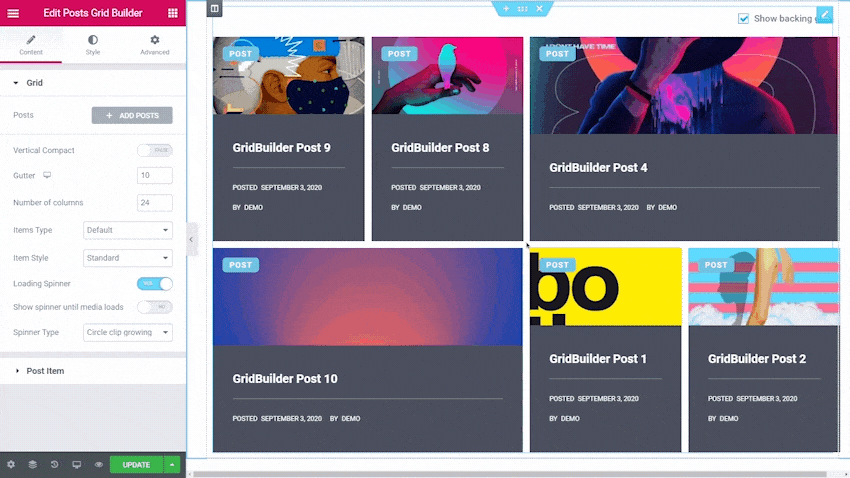The image size is (850, 478).
Task: Open the GridBuilder Post 9 title link
Action: (x=281, y=147)
